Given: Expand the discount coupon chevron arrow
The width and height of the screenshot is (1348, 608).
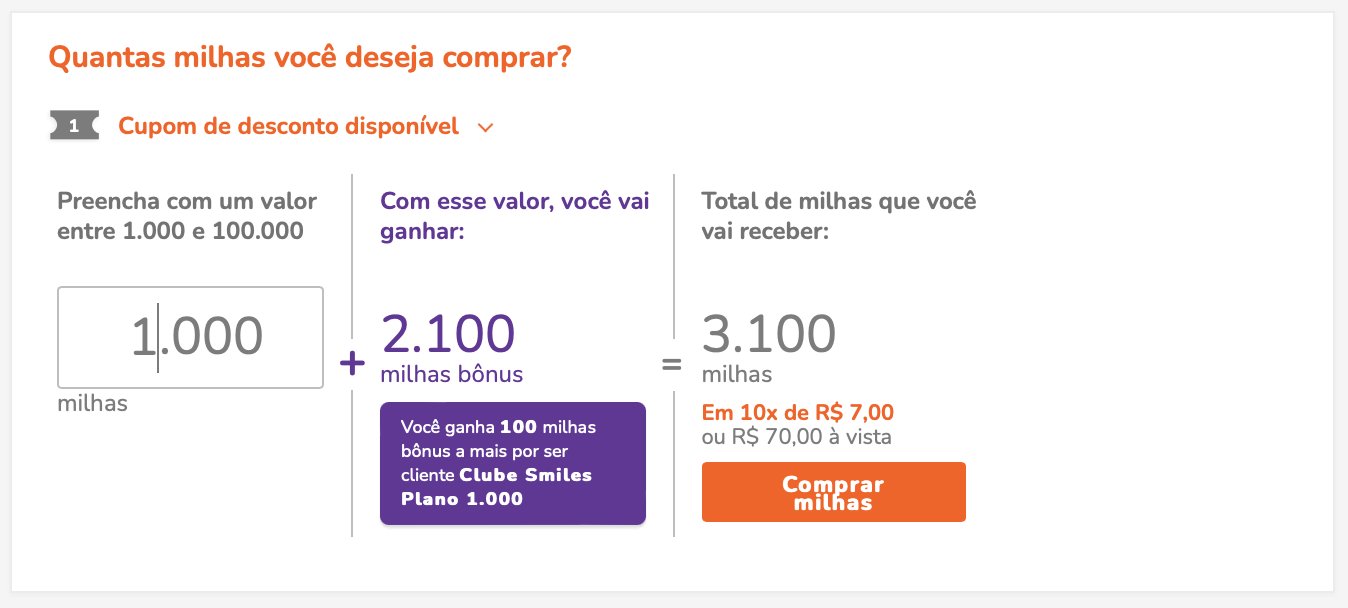Looking at the screenshot, I should pyautogui.click(x=486, y=128).
